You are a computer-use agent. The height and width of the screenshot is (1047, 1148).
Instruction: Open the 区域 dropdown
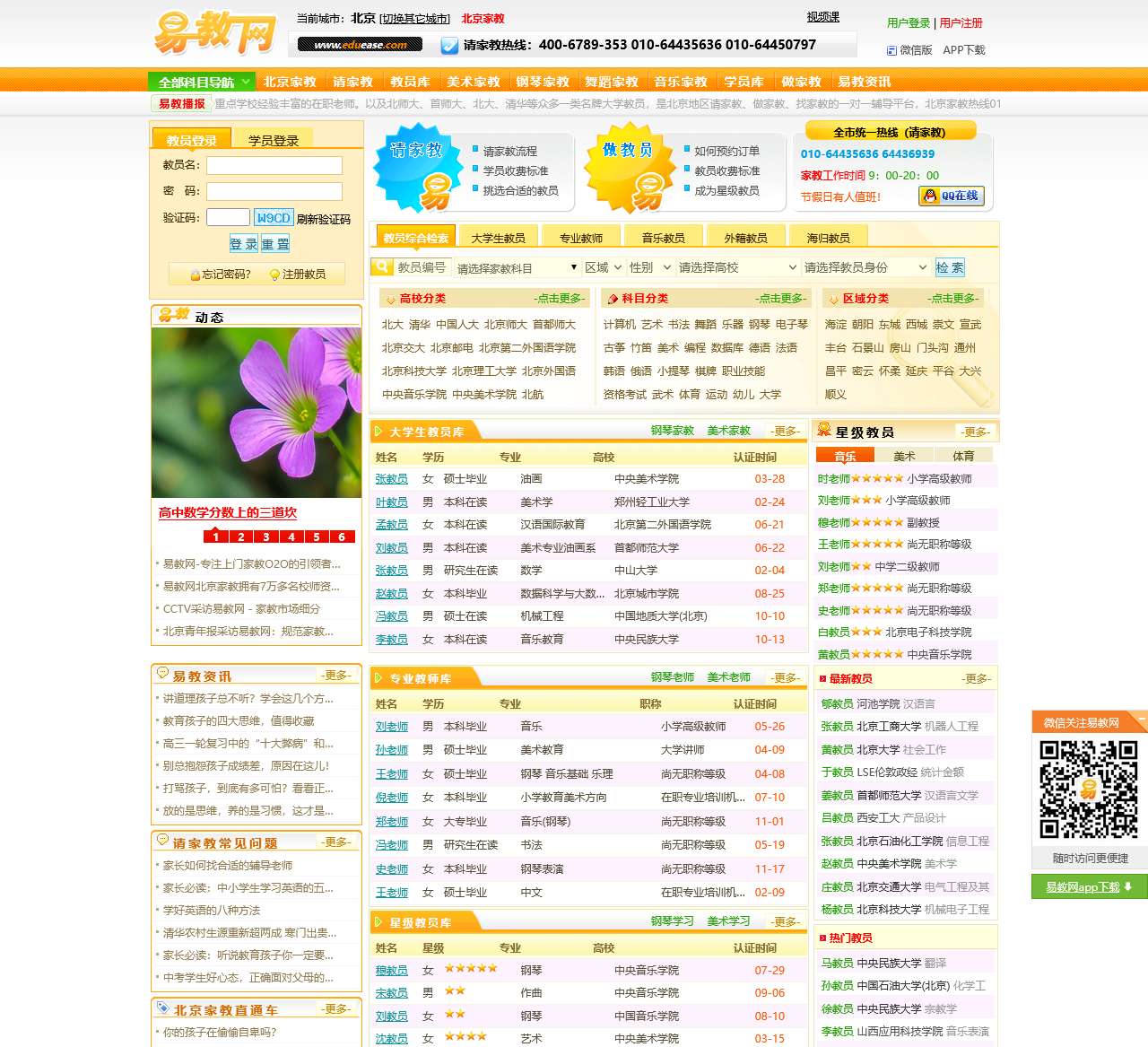point(603,266)
